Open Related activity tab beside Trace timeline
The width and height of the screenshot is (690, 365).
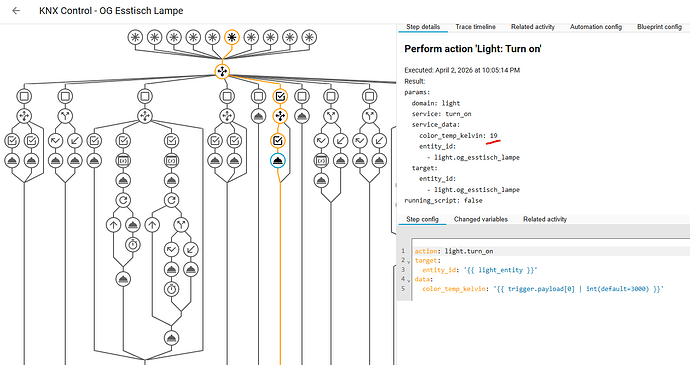(x=532, y=27)
